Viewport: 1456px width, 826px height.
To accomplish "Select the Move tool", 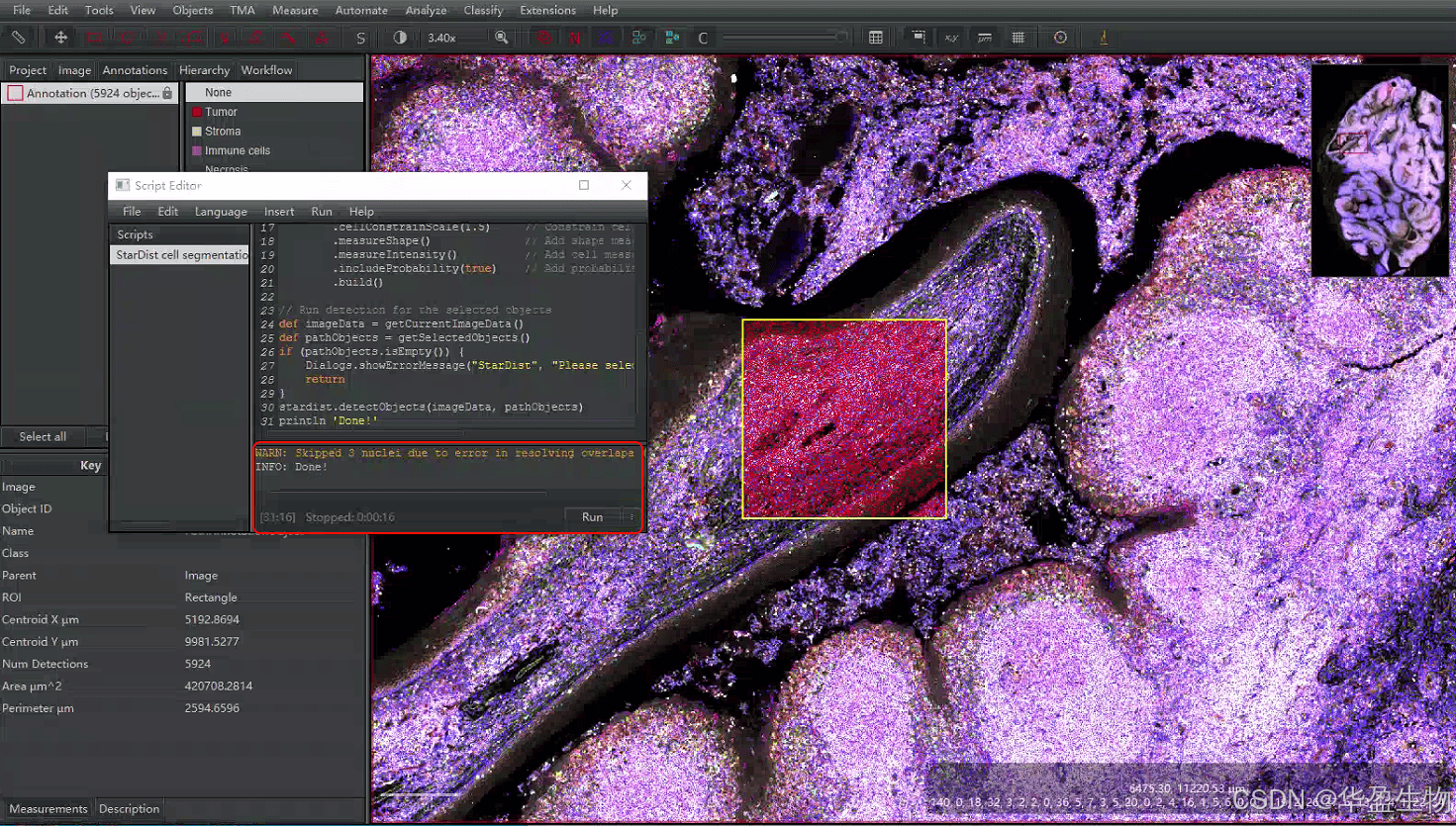I will (60, 38).
